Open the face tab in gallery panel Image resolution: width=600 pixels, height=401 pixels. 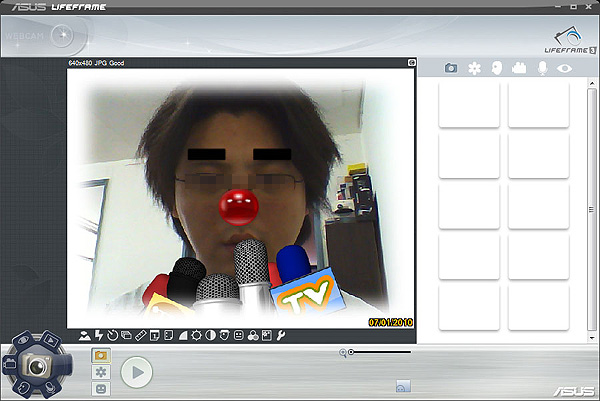[497, 68]
